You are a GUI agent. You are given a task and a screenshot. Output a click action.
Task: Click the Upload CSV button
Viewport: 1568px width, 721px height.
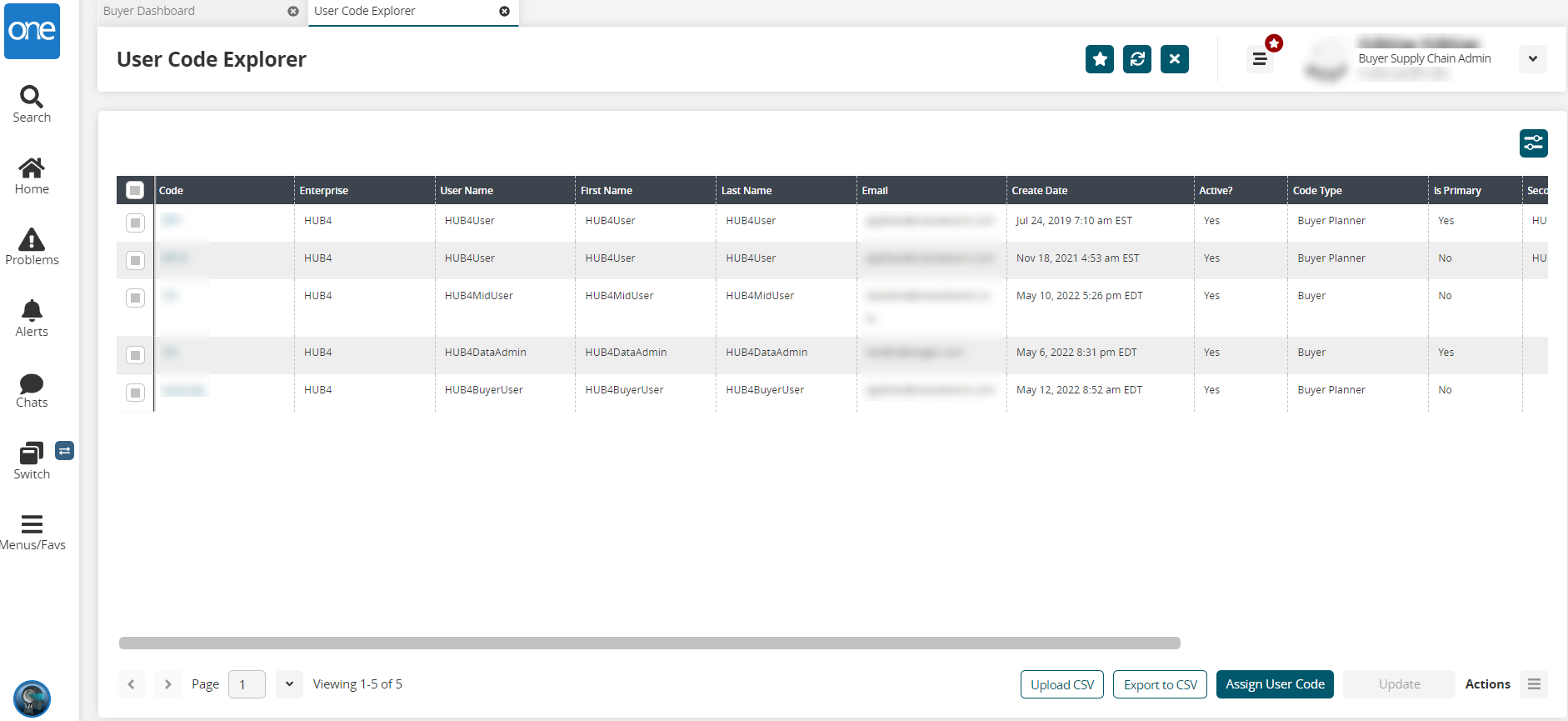coord(1062,684)
